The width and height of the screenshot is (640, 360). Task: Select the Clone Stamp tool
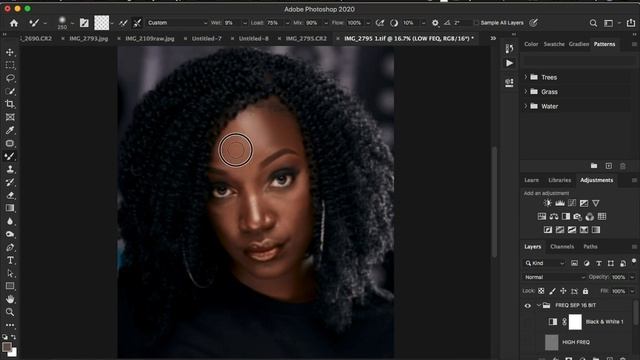point(10,169)
